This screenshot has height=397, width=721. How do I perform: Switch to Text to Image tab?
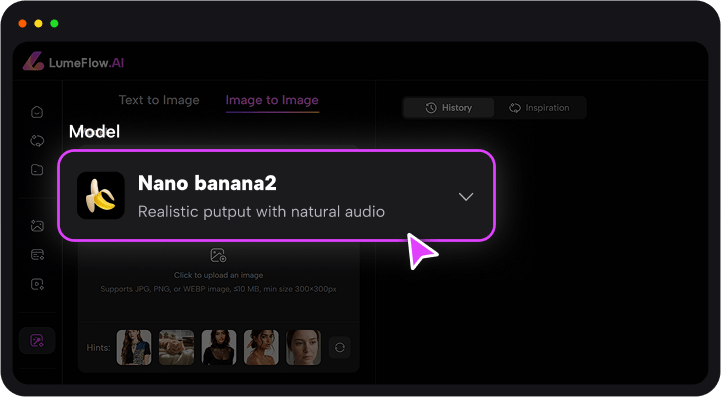coord(159,100)
